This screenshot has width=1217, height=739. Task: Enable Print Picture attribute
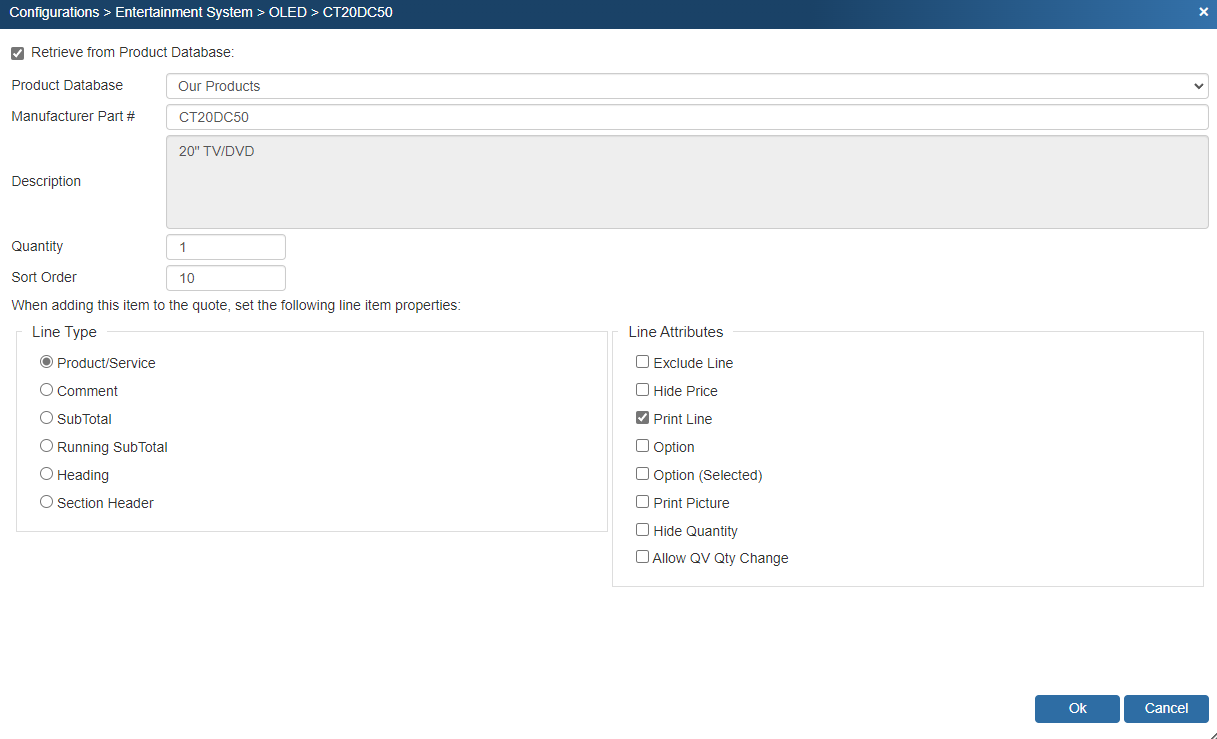tap(643, 502)
